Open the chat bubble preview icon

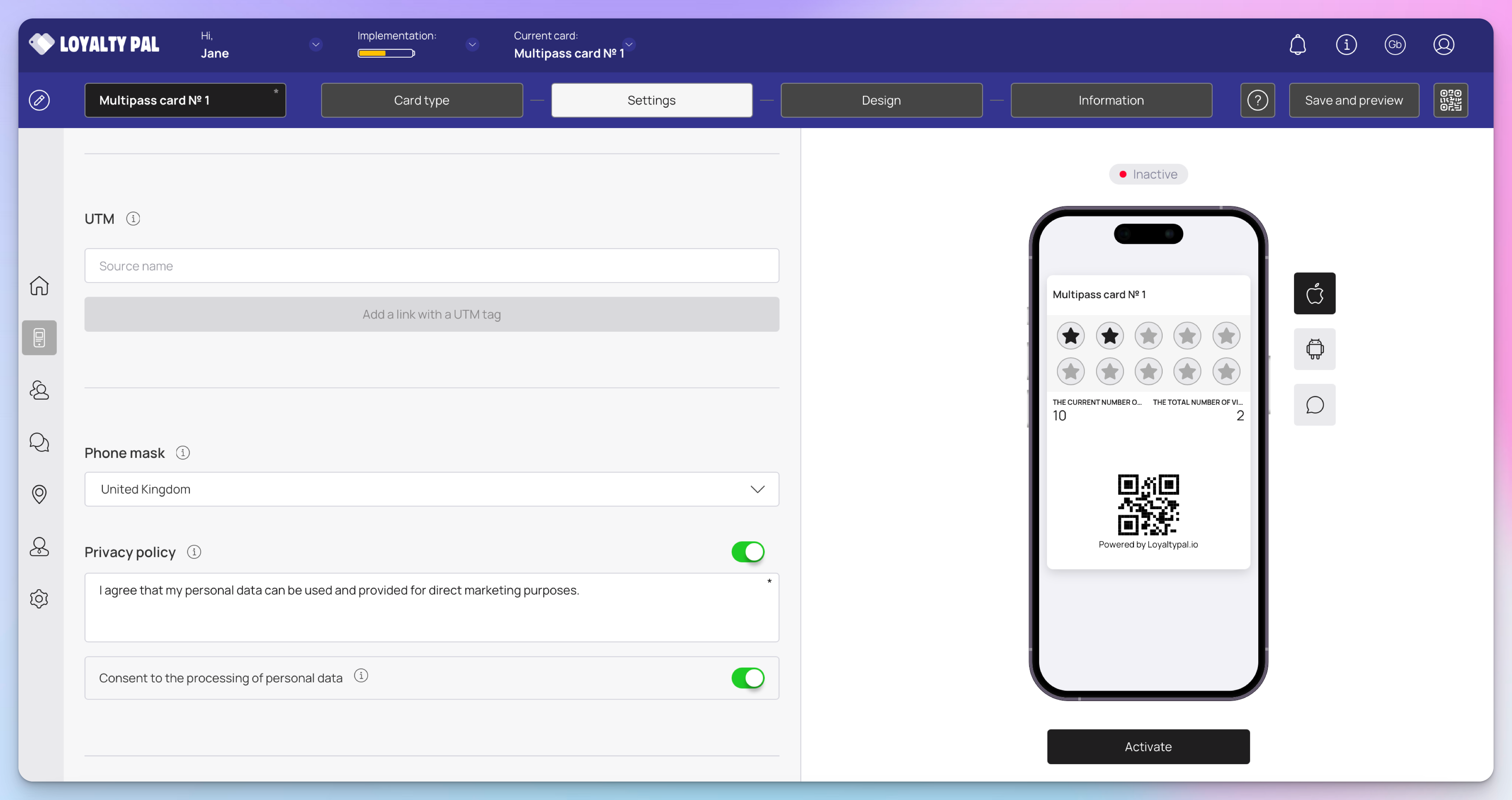click(x=1314, y=405)
